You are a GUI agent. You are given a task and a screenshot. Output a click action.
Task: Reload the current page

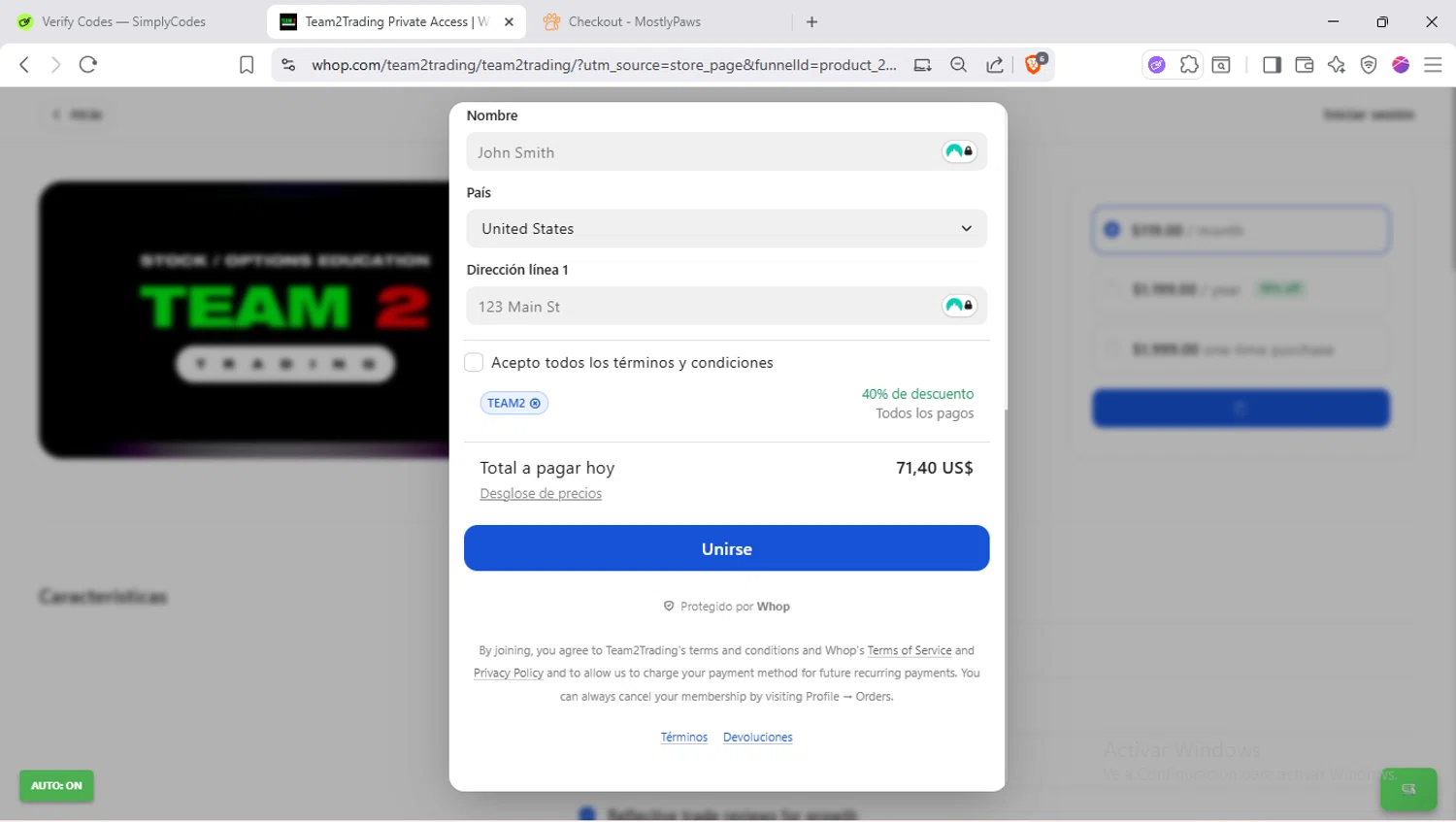coord(88,65)
